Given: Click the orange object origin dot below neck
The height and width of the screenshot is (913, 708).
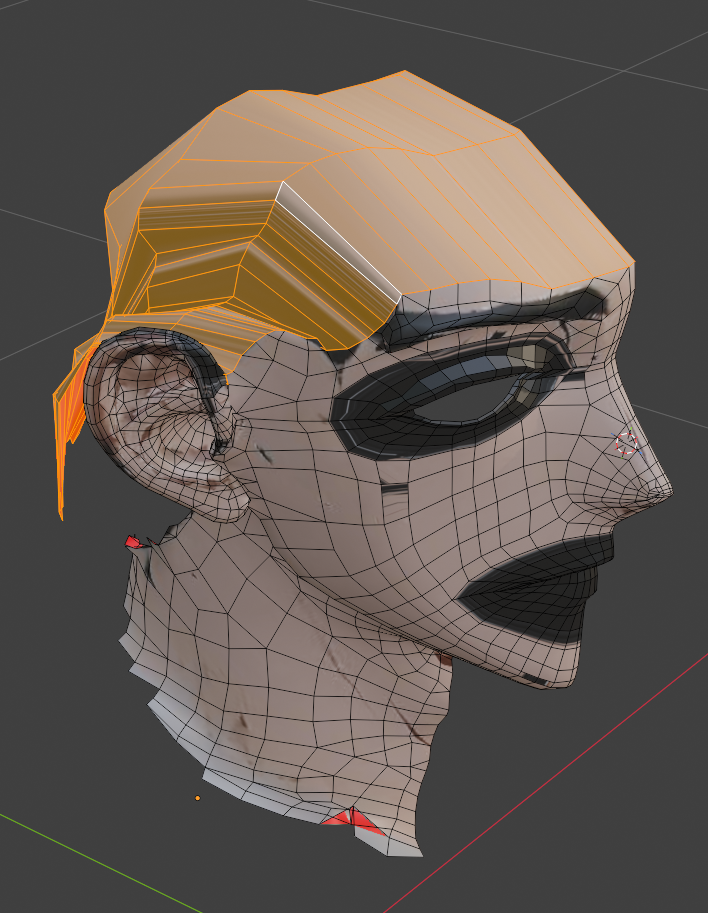Looking at the screenshot, I should [197, 798].
